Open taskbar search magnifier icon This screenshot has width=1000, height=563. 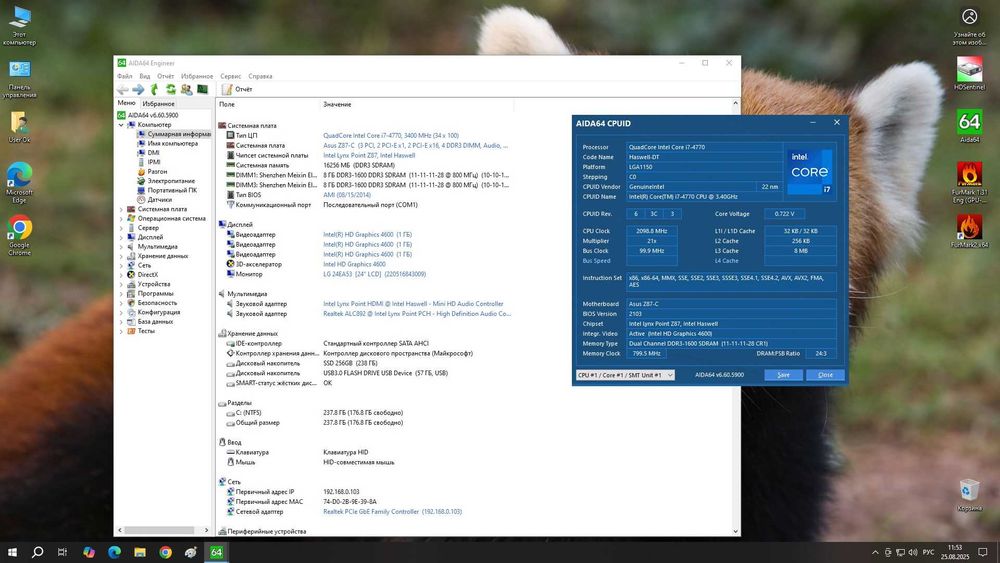[38, 552]
